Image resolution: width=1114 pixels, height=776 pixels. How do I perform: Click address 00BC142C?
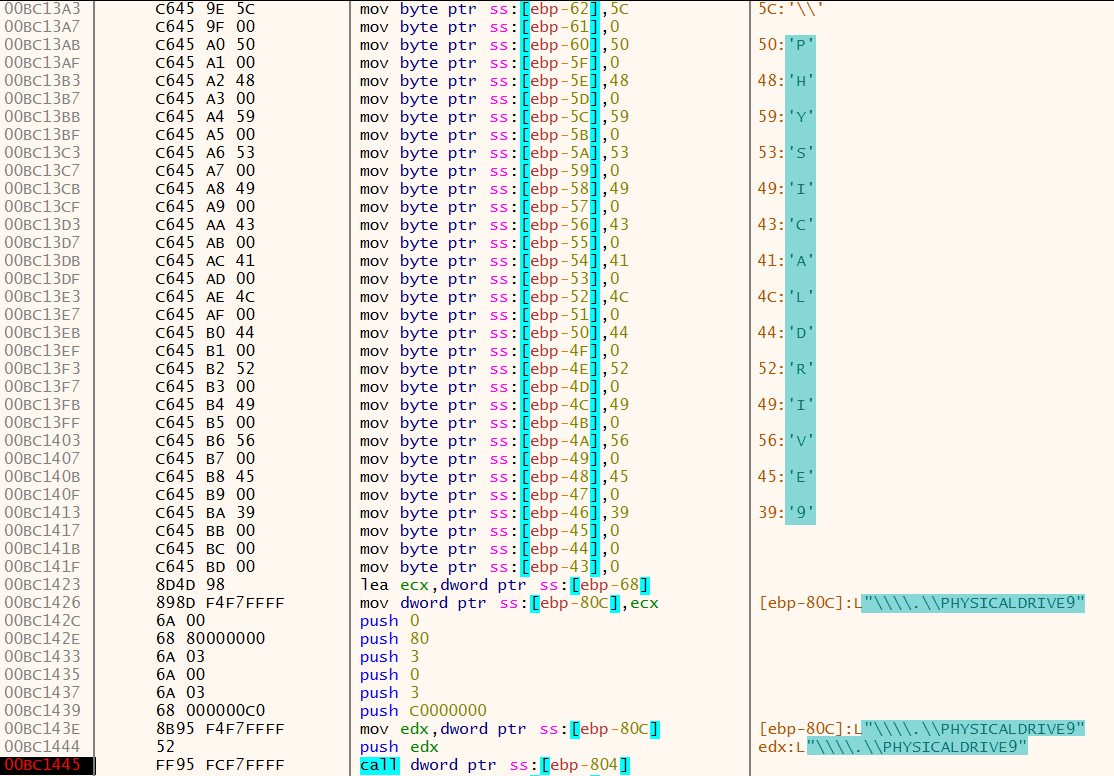[x=43, y=620]
